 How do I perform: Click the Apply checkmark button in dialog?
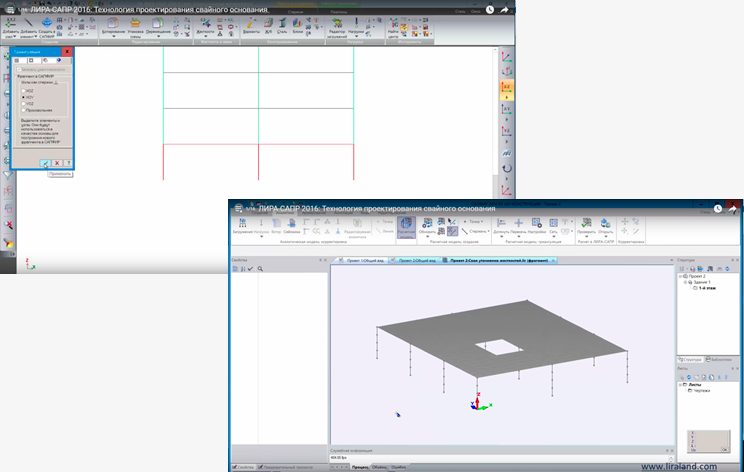point(46,163)
